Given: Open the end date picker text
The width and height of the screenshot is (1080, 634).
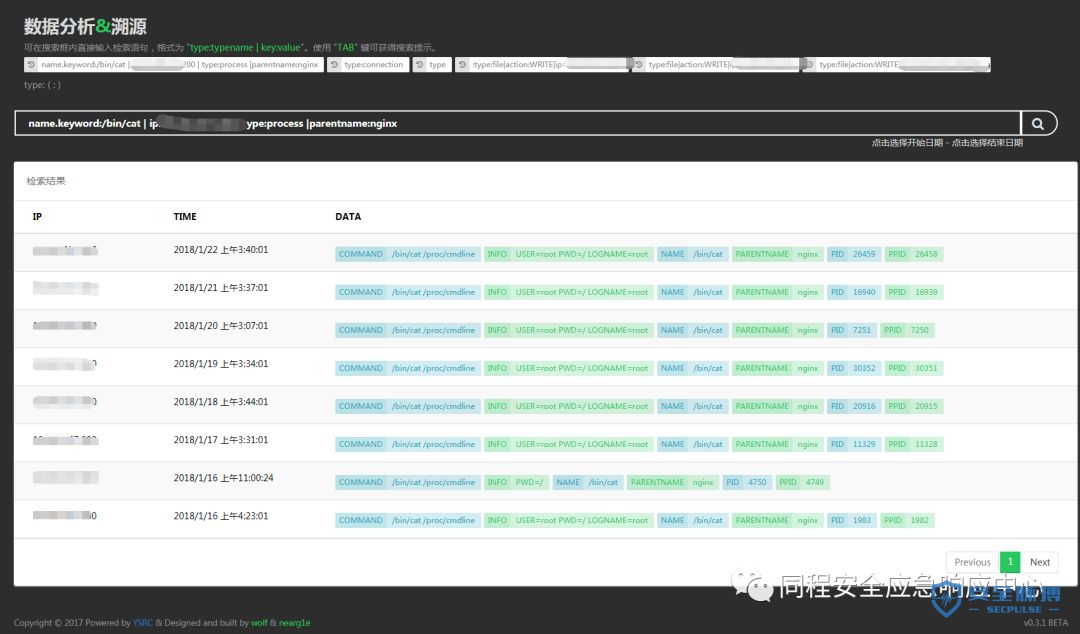Looking at the screenshot, I should click(x=987, y=143).
